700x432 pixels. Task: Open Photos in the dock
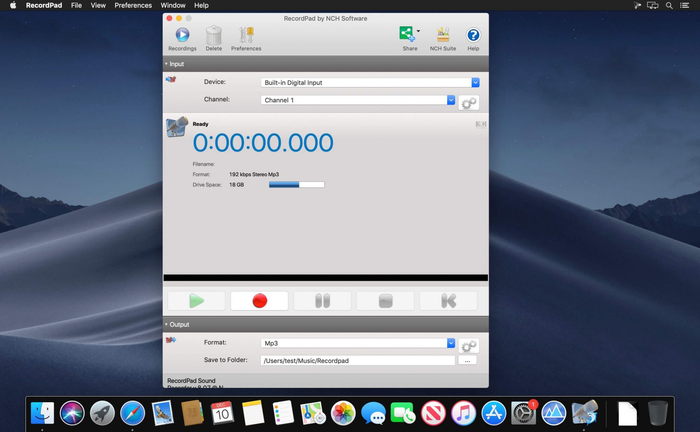coord(343,413)
